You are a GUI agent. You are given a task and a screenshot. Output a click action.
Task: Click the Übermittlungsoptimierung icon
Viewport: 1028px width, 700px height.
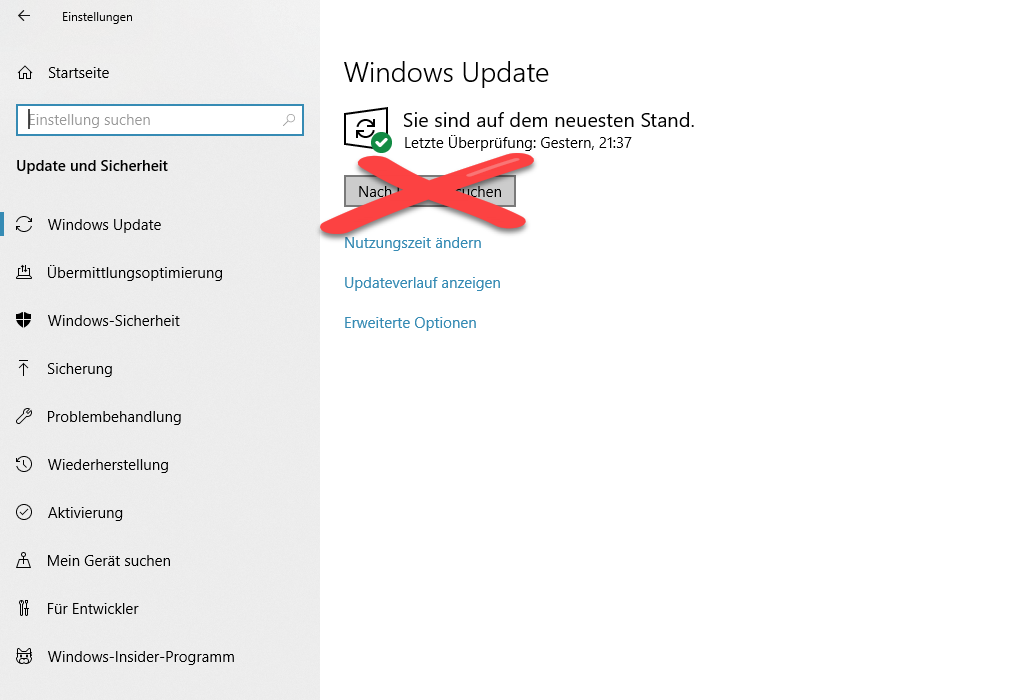click(x=24, y=272)
